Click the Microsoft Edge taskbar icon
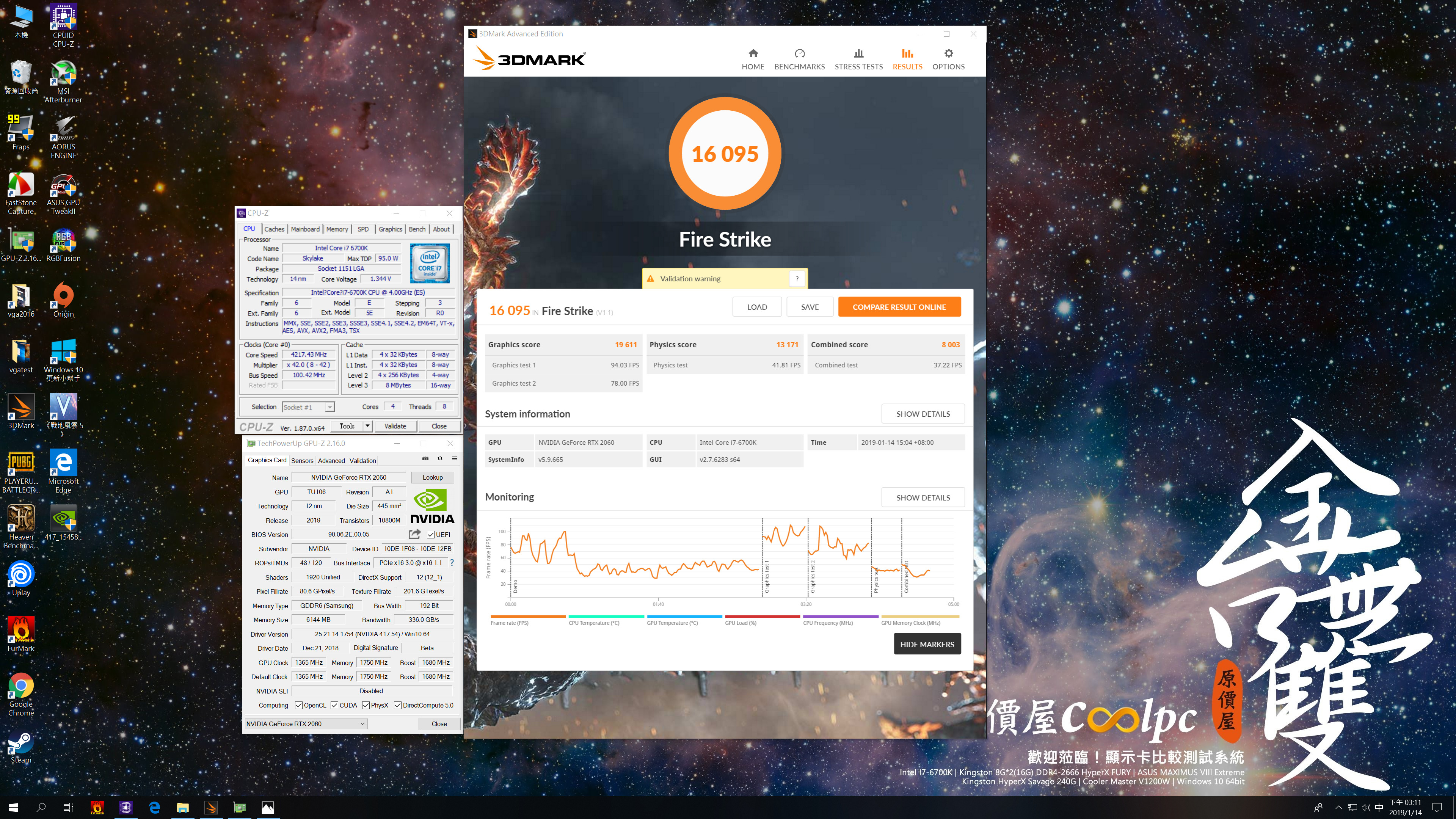The image size is (1456, 819). [154, 807]
